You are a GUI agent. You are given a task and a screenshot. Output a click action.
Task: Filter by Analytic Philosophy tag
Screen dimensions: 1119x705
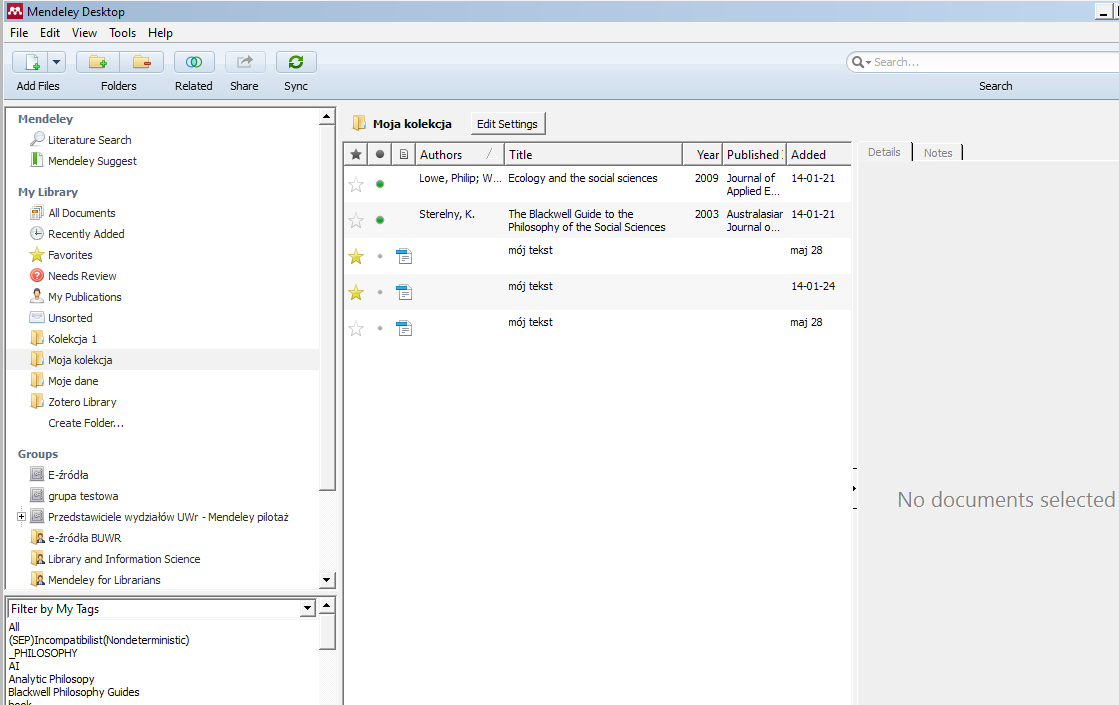click(51, 679)
